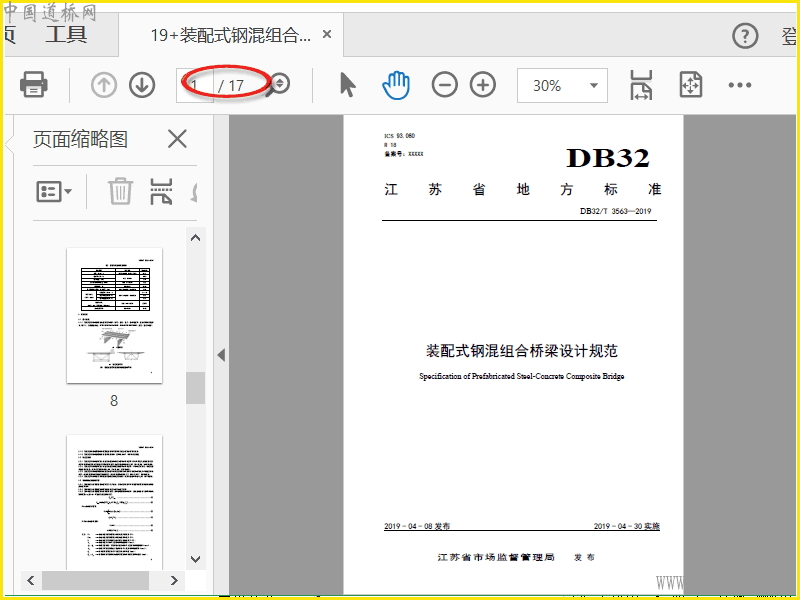Click the 江苏省市场监督管理局 publisher text
Image resolution: width=800 pixels, height=600 pixels.
click(496, 557)
